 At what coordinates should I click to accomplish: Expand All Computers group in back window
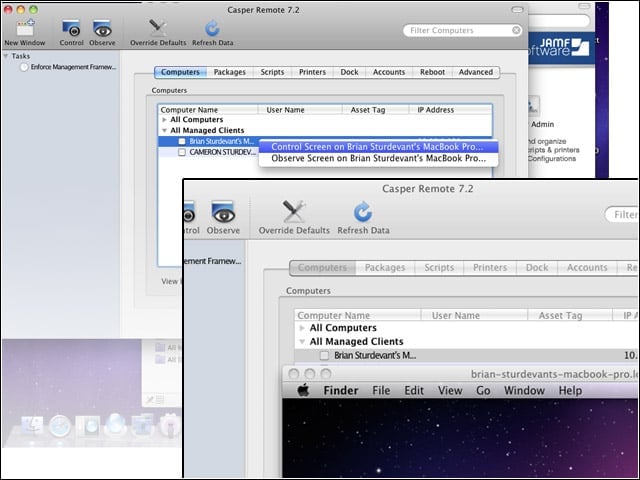[x=164, y=120]
